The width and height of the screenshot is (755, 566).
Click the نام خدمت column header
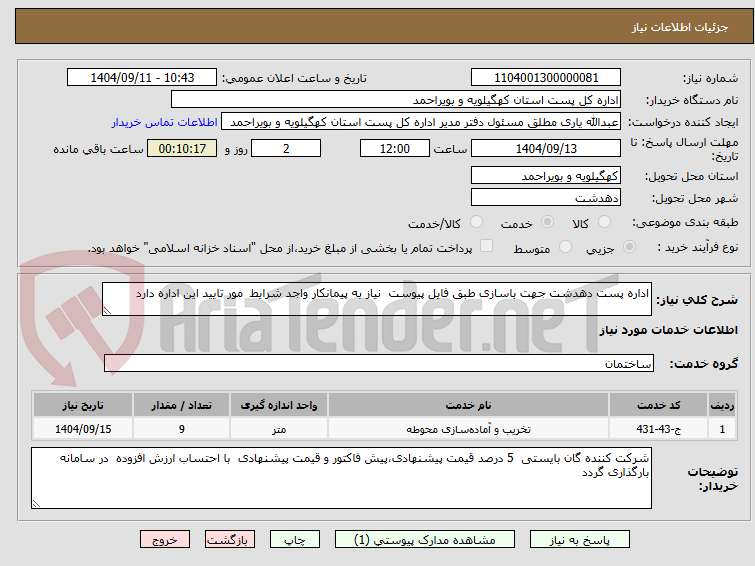tap(468, 405)
